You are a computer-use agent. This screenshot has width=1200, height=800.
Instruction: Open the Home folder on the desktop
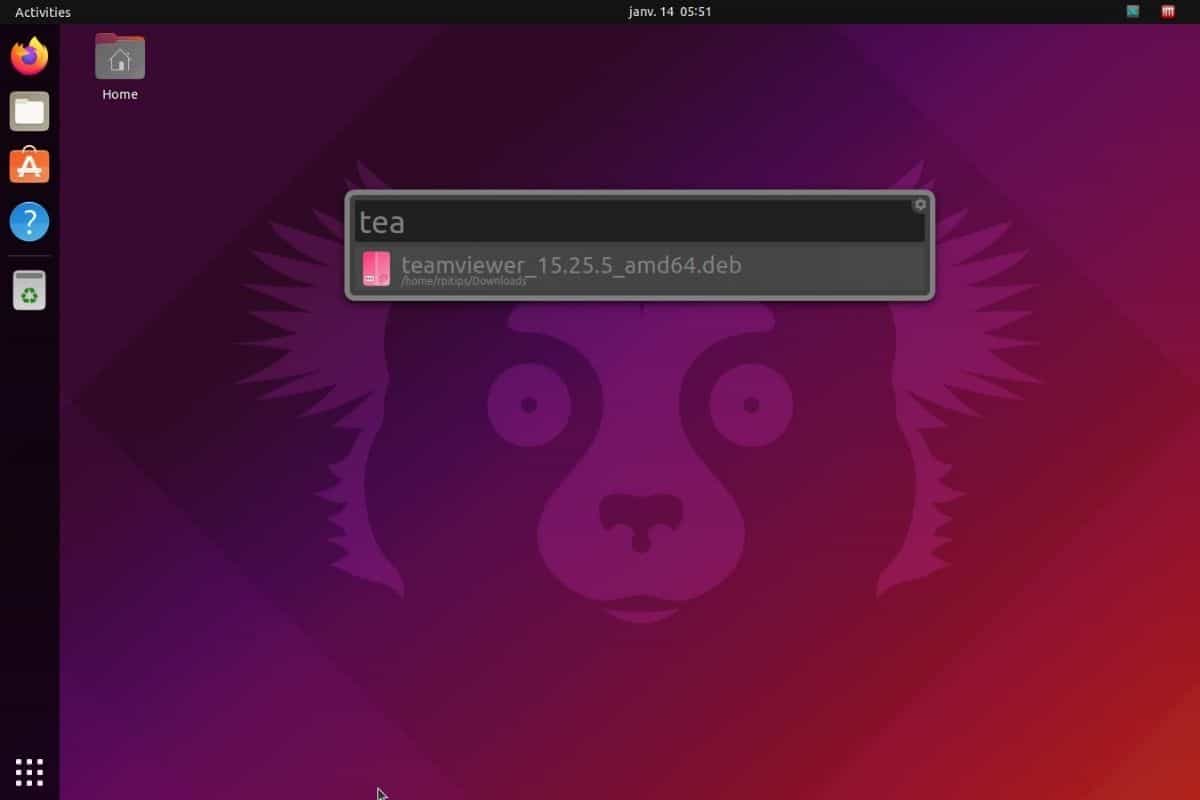point(119,55)
